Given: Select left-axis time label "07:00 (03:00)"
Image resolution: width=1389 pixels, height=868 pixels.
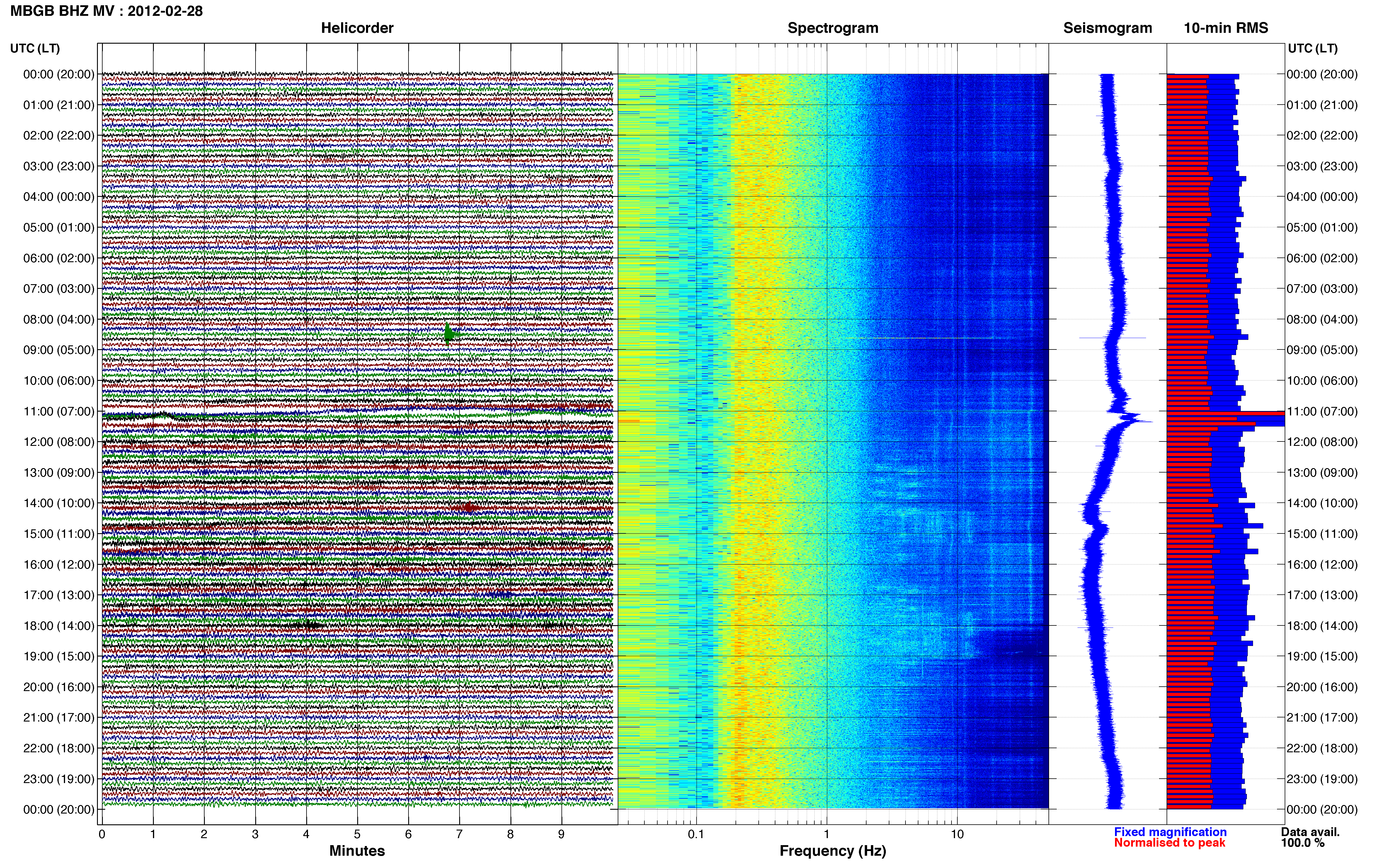Looking at the screenshot, I should pyautogui.click(x=59, y=289).
